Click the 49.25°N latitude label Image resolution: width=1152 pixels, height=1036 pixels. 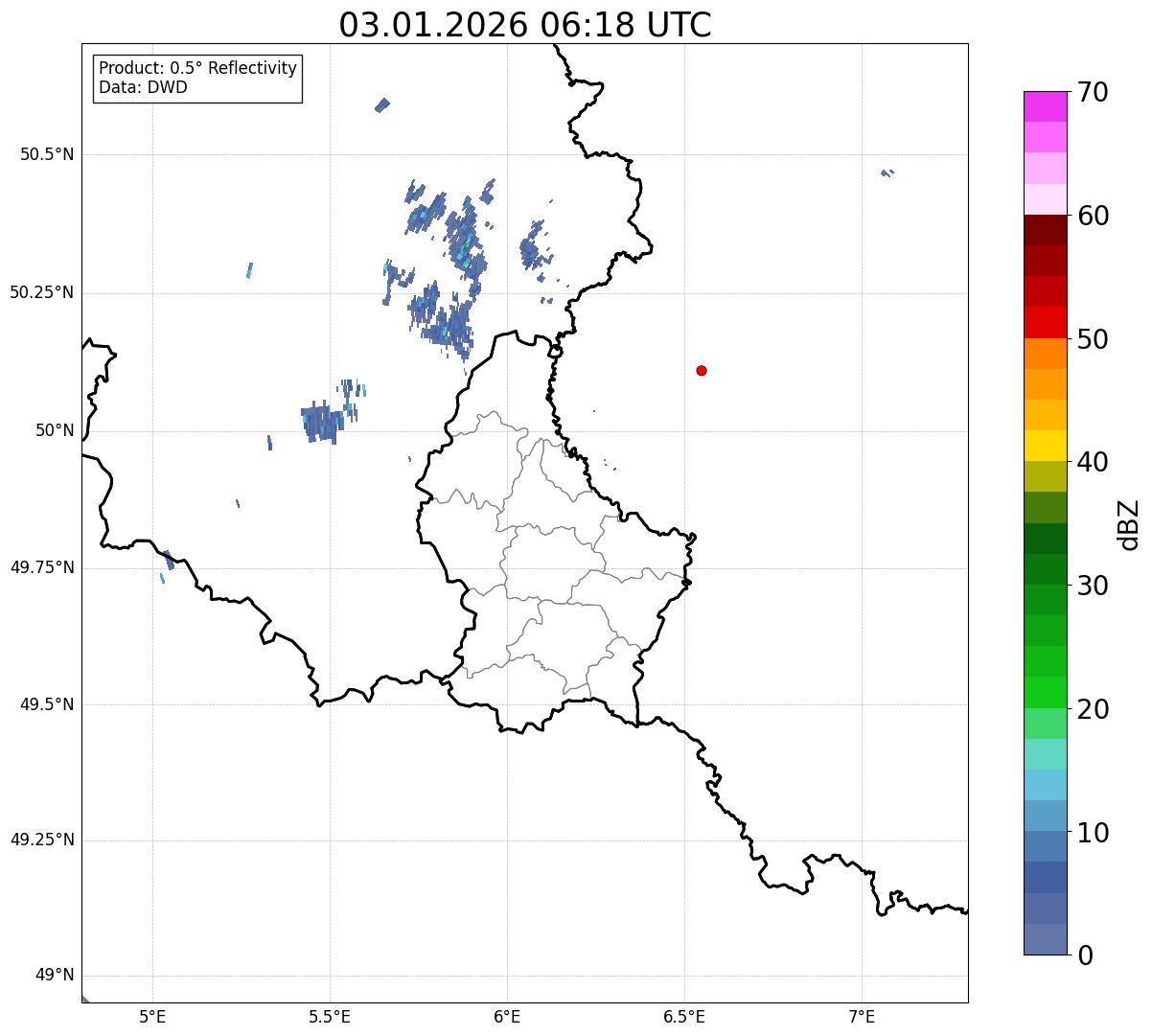click(x=42, y=840)
